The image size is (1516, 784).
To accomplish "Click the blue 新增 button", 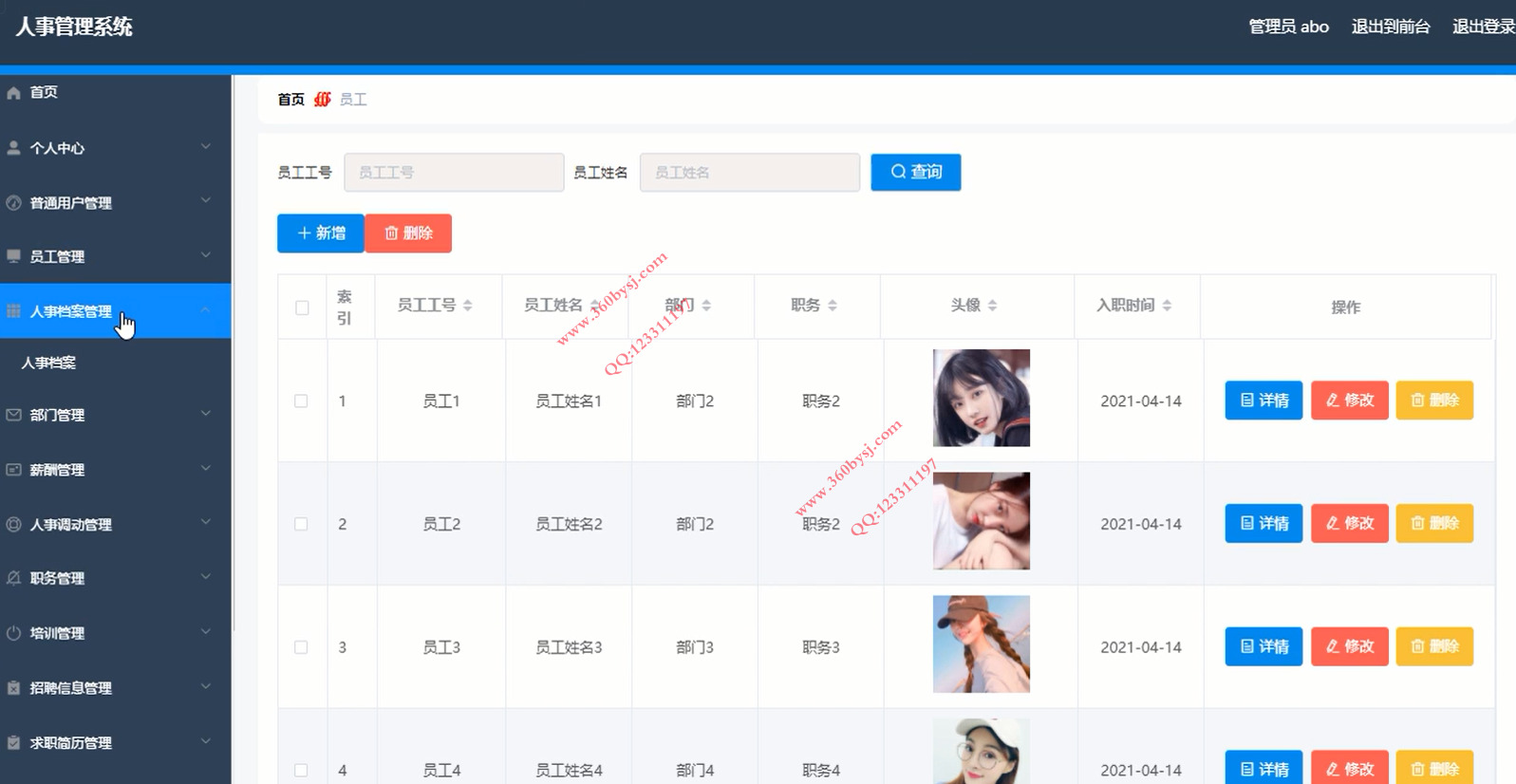I will 321,233.
